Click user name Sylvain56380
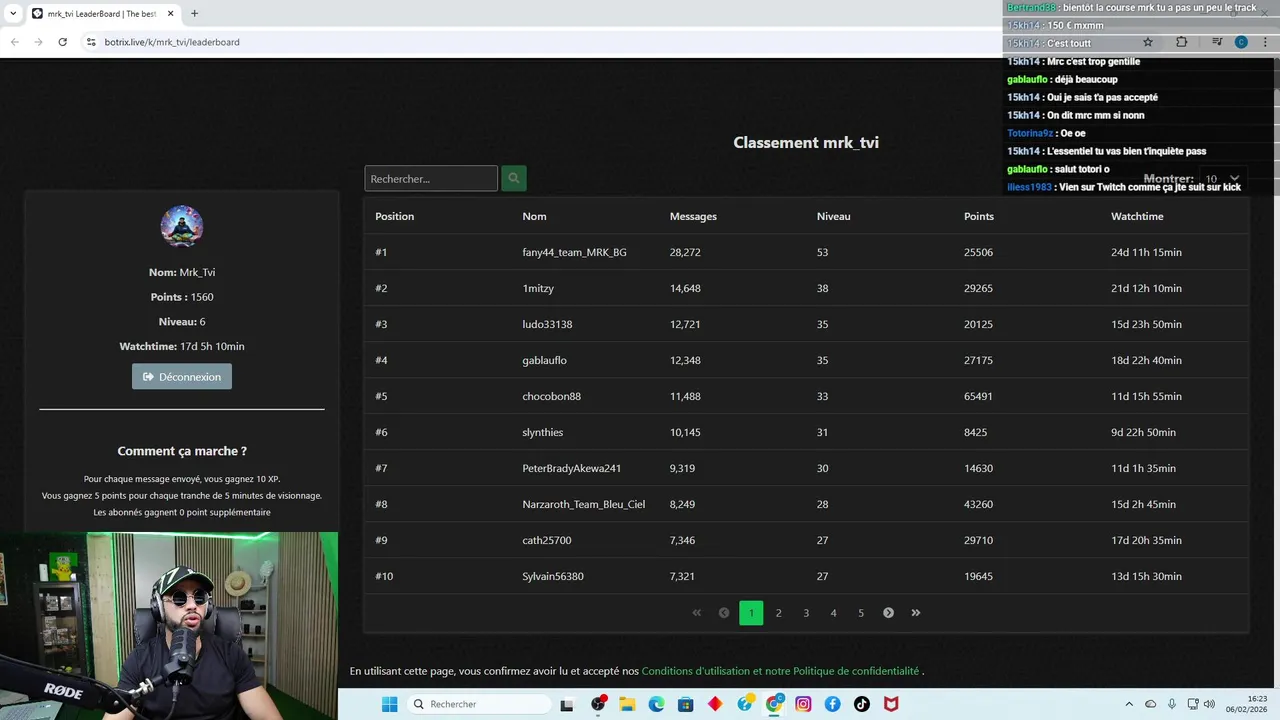Screen dimensions: 1280x720 553,576
